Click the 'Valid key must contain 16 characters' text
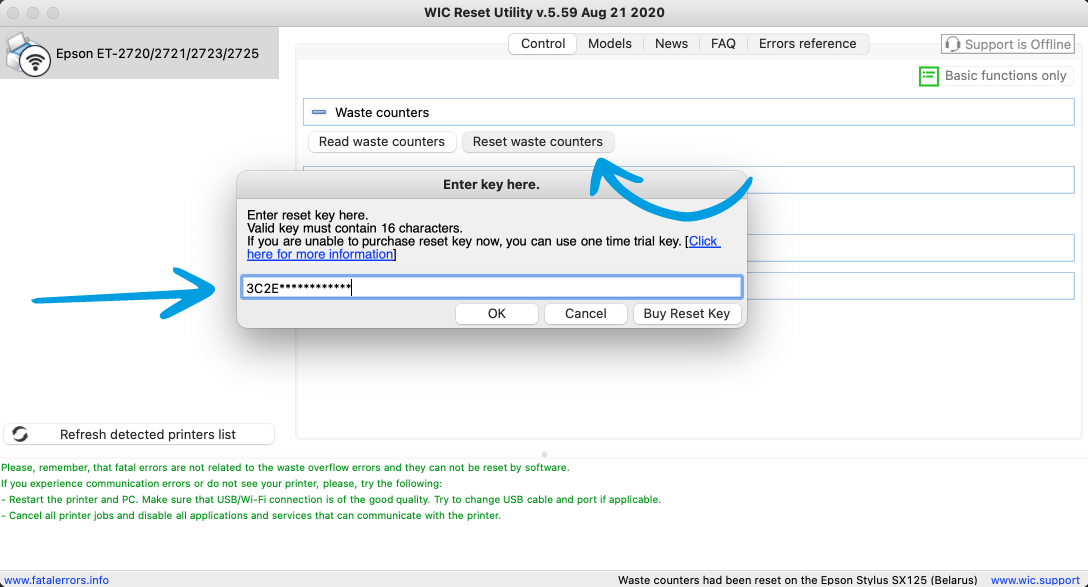1088x587 pixels. 355,228
